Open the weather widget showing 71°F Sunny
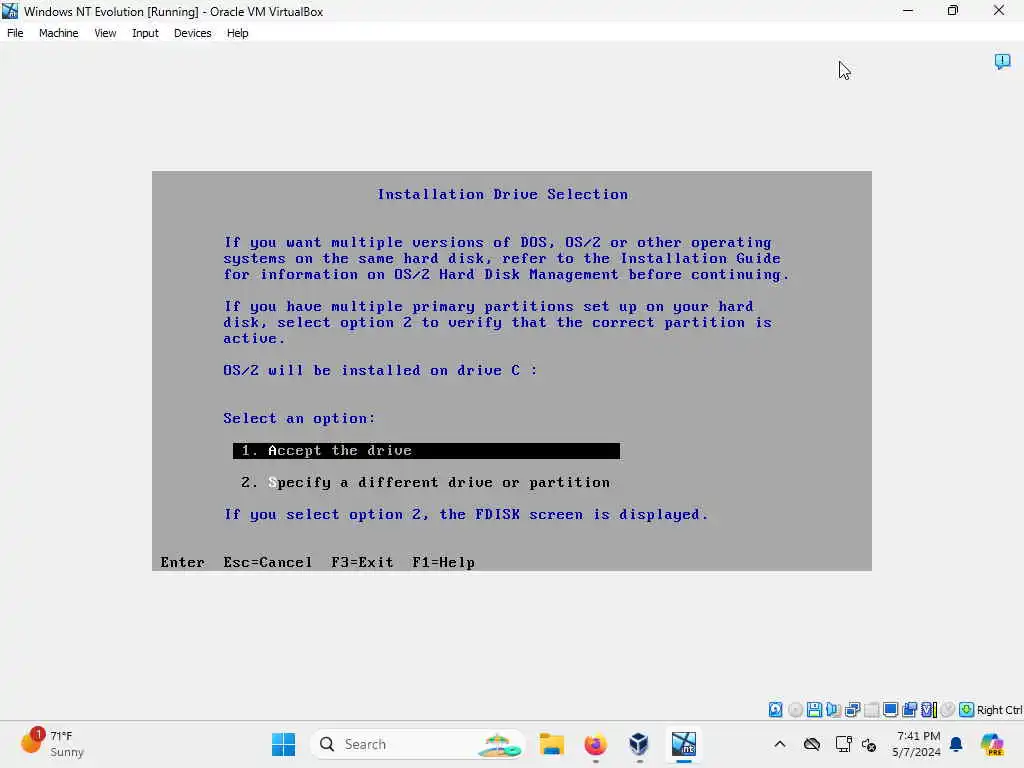Viewport: 1024px width, 768px height. 52,744
